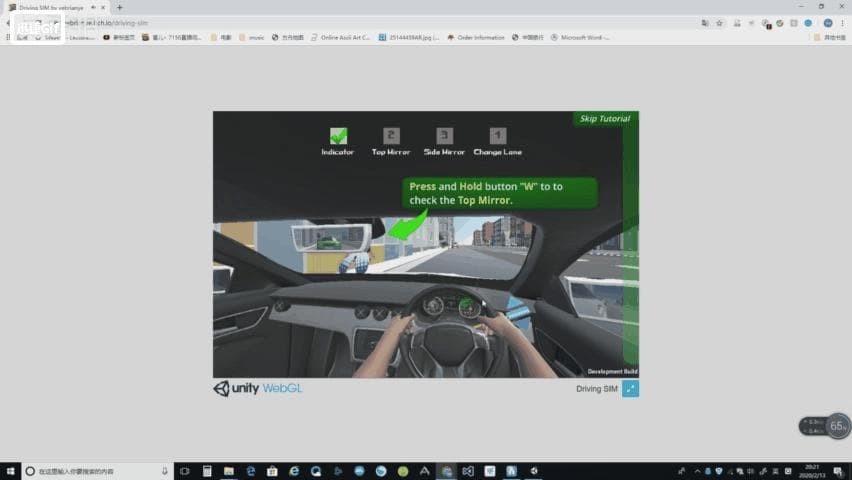Open Task View on the taskbar
The height and width of the screenshot is (480, 852).
click(x=185, y=471)
